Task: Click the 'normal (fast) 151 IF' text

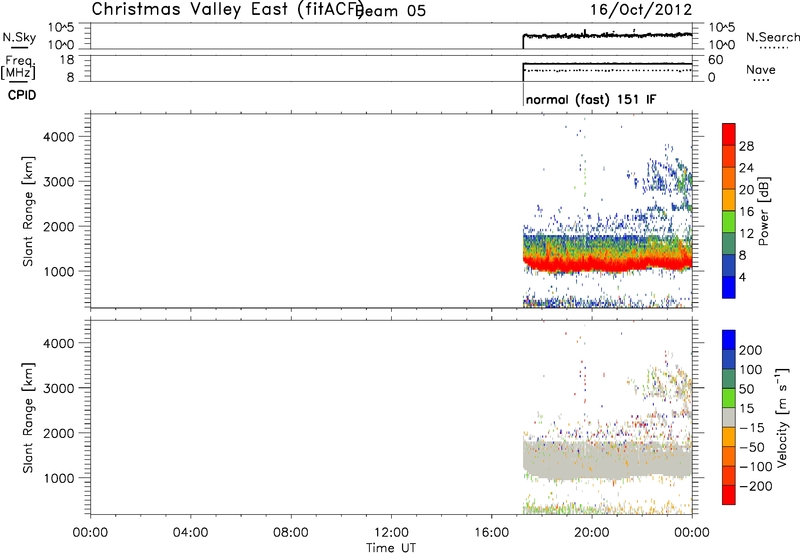Action: point(591,99)
